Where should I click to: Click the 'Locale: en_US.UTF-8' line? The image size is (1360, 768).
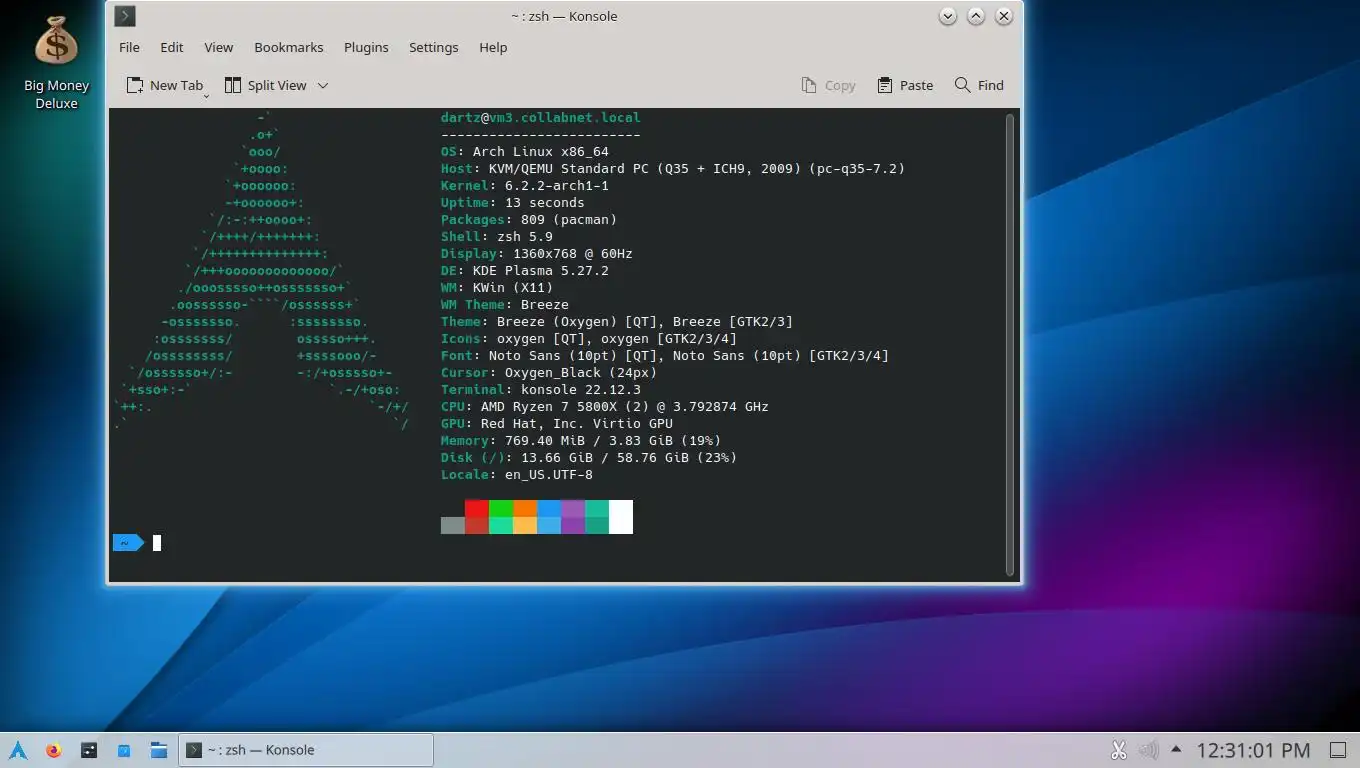click(x=517, y=474)
